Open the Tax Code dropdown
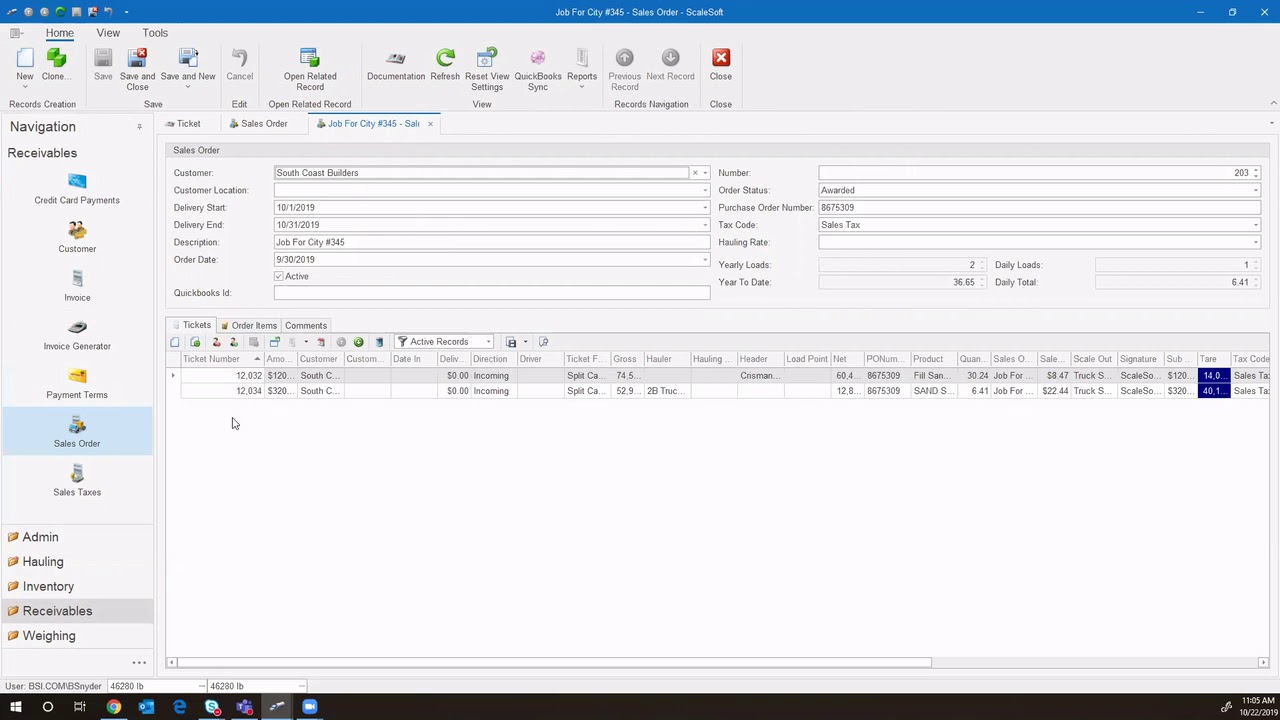Viewport: 1280px width, 720px height. (x=1255, y=225)
